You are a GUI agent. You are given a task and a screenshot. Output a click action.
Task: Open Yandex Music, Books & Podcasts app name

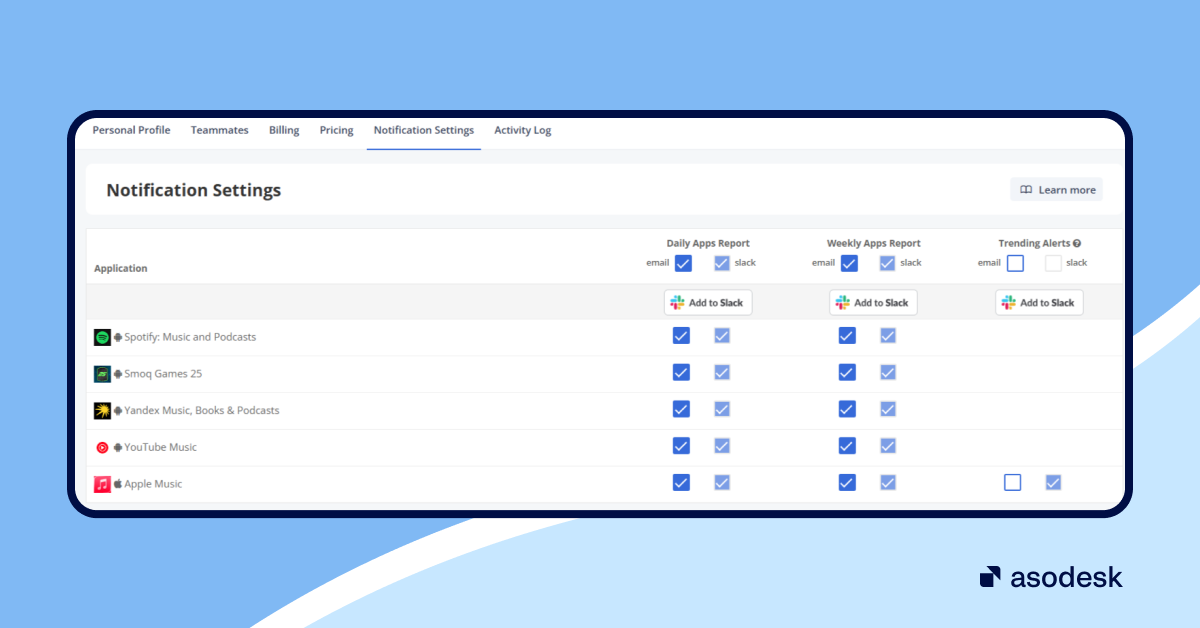point(201,411)
